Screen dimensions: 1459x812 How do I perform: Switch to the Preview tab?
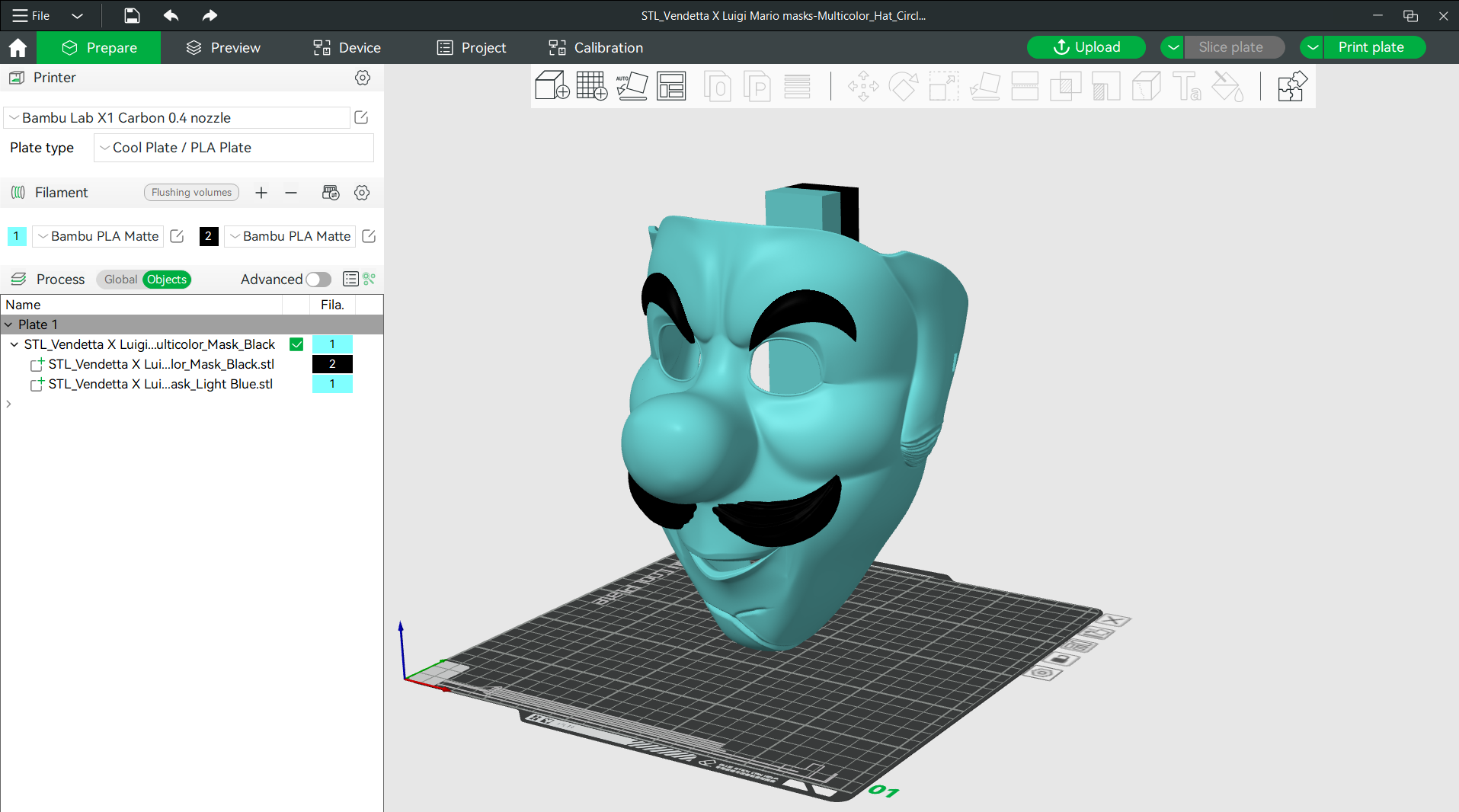[x=223, y=47]
